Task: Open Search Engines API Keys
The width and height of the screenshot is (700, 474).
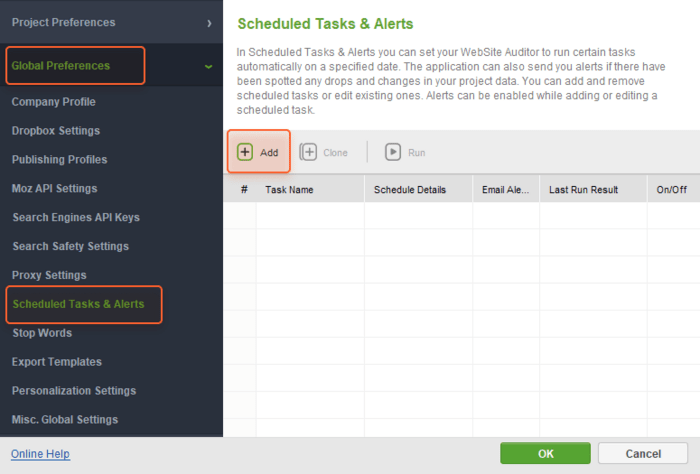Action: (x=76, y=217)
